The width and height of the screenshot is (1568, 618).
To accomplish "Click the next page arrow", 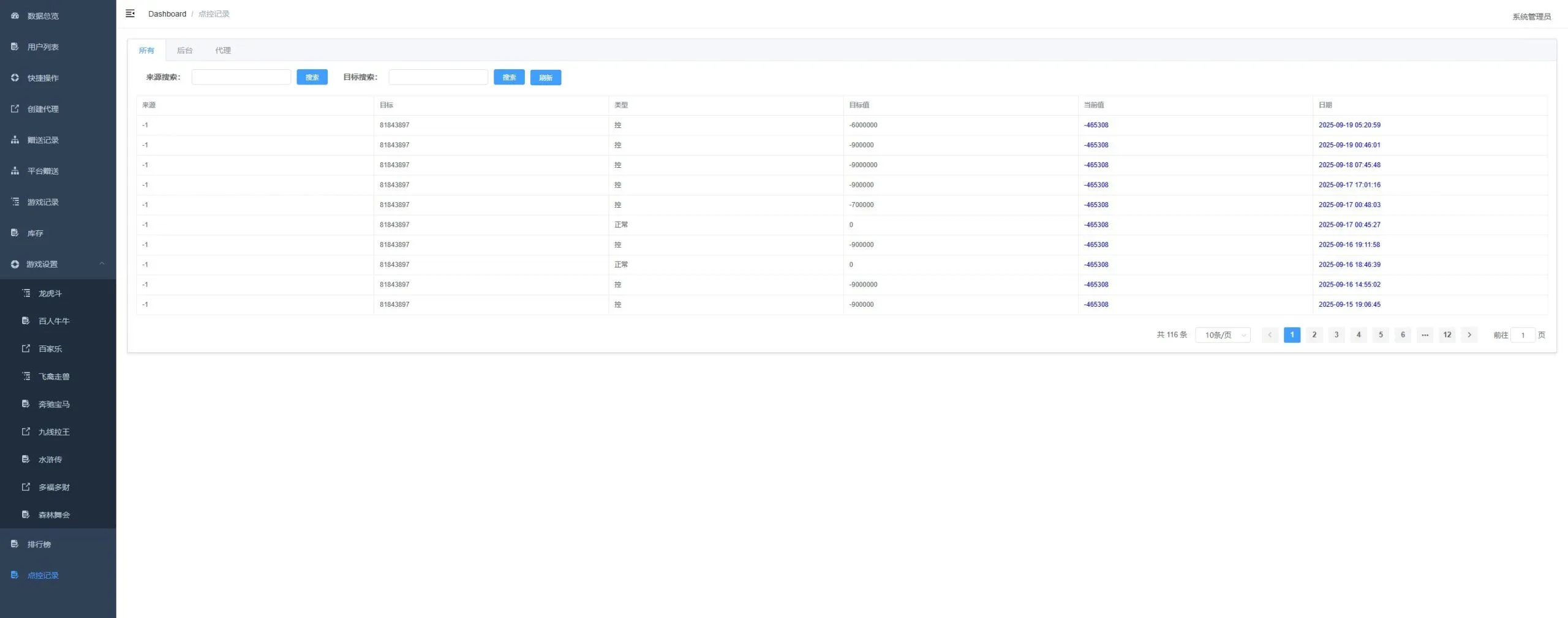I will point(1469,335).
